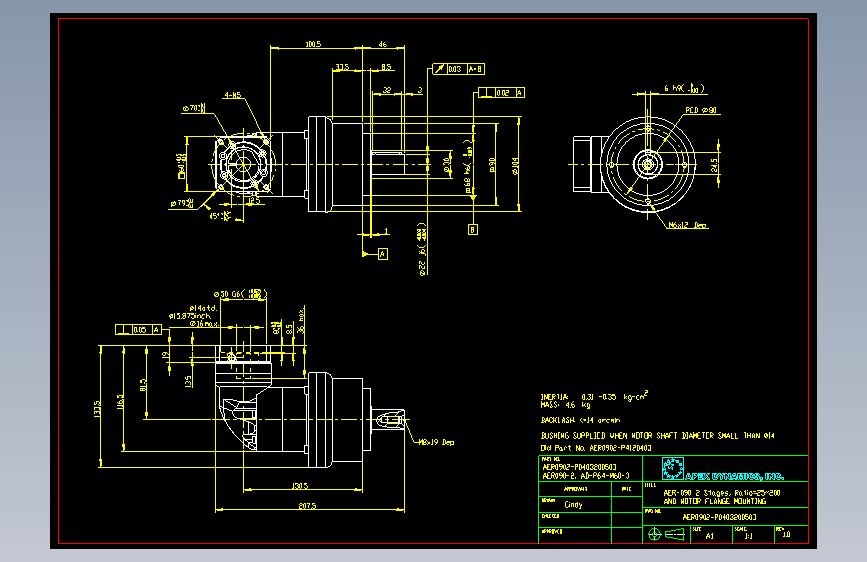The height and width of the screenshot is (562, 867).
Task: Click the perpendicularity frame 0.02 A
Action: [501, 92]
